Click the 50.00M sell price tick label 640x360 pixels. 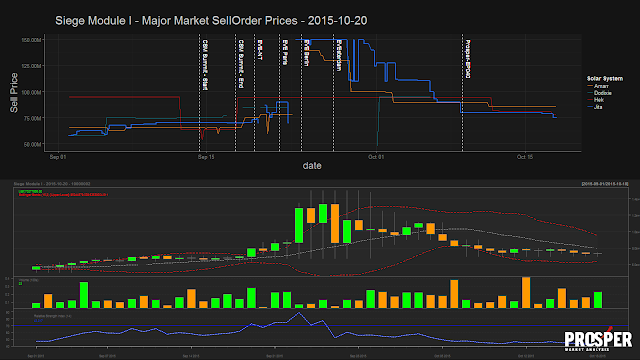tap(32, 144)
